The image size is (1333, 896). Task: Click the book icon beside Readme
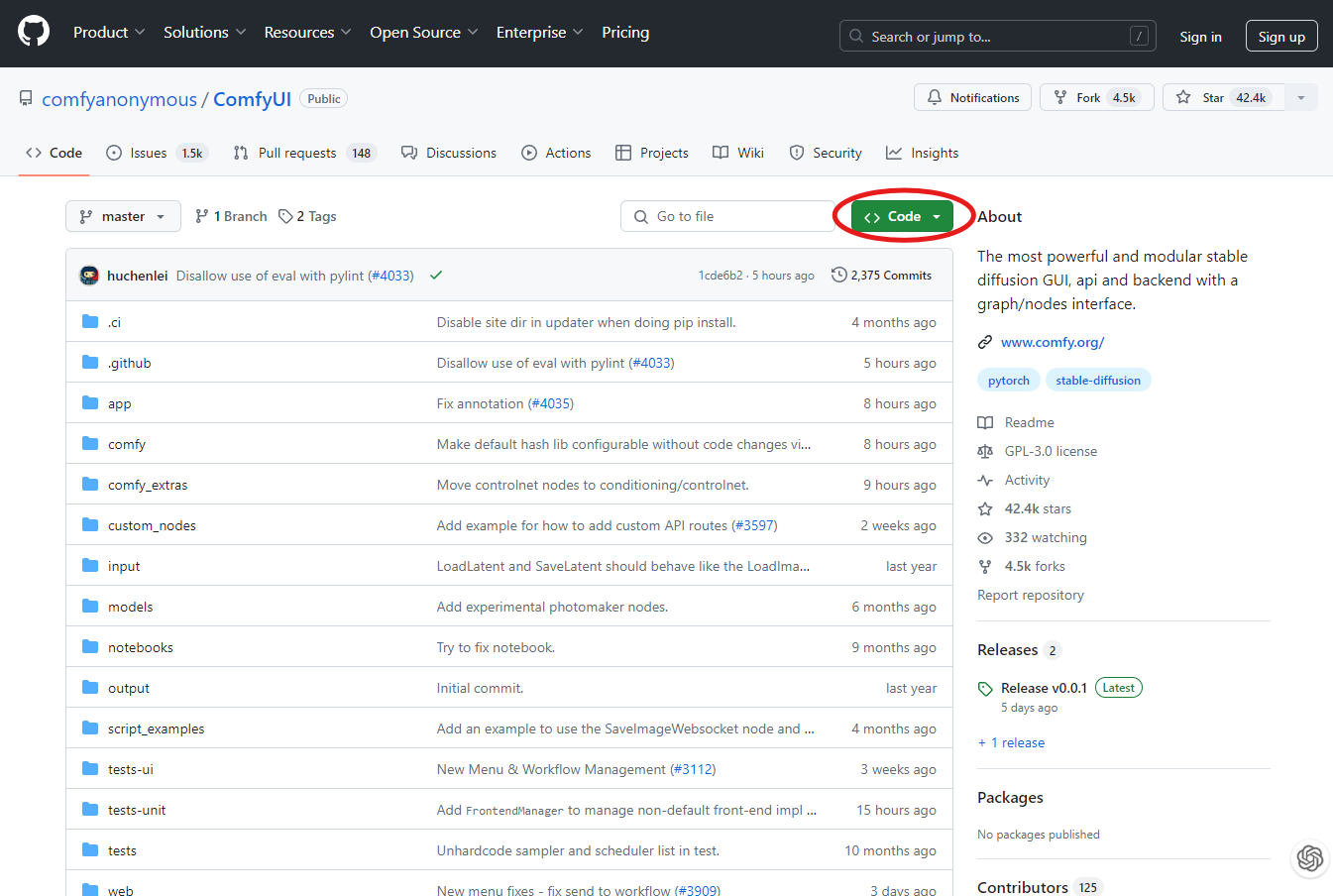point(985,422)
